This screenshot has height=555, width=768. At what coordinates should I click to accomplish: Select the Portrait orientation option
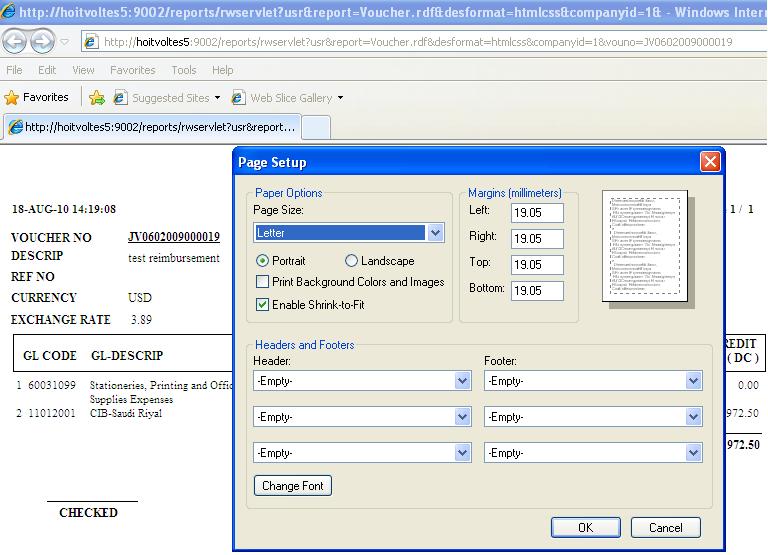click(262, 261)
